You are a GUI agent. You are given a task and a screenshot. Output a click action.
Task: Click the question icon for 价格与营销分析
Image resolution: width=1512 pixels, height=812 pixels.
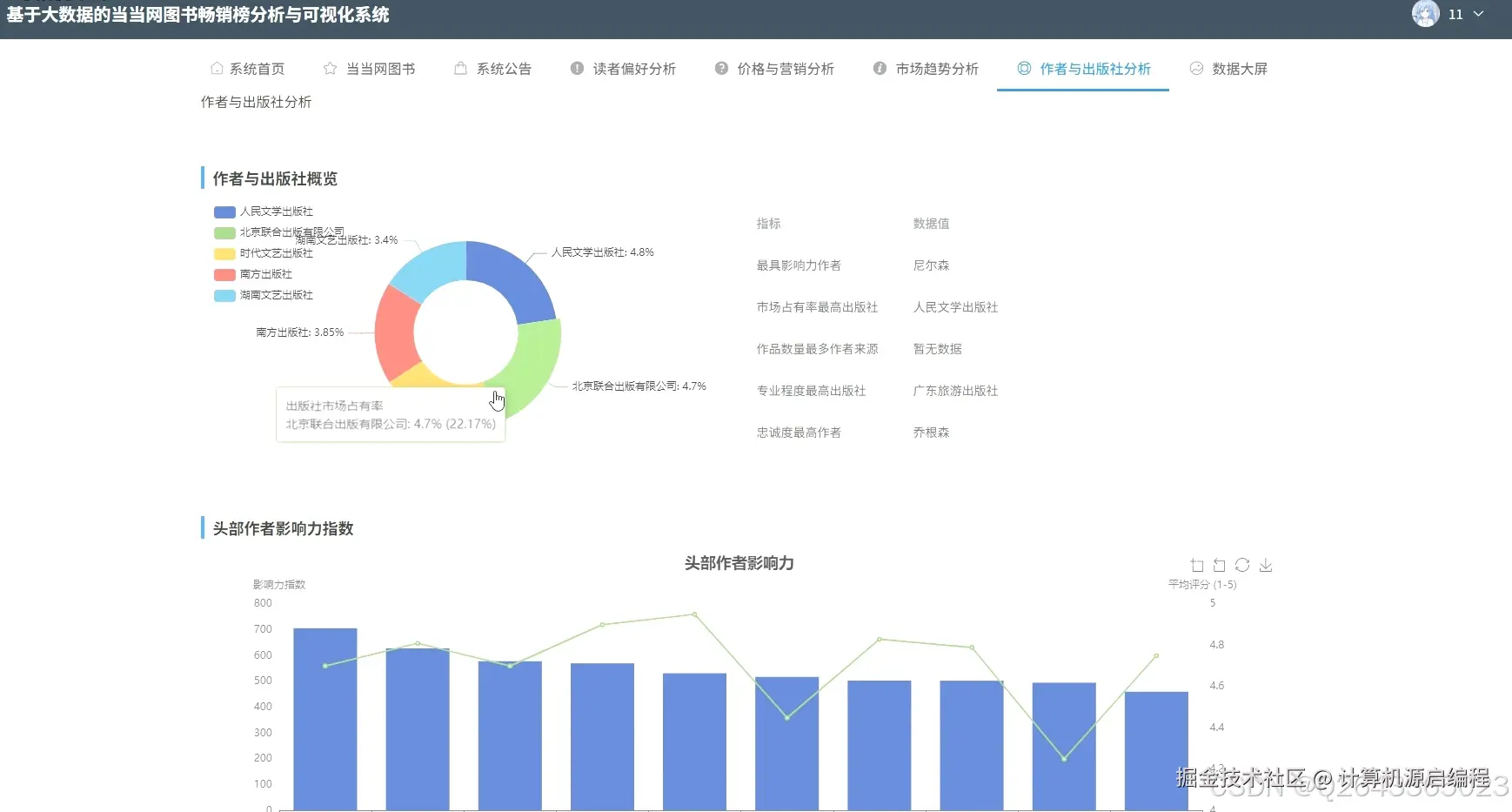(721, 69)
